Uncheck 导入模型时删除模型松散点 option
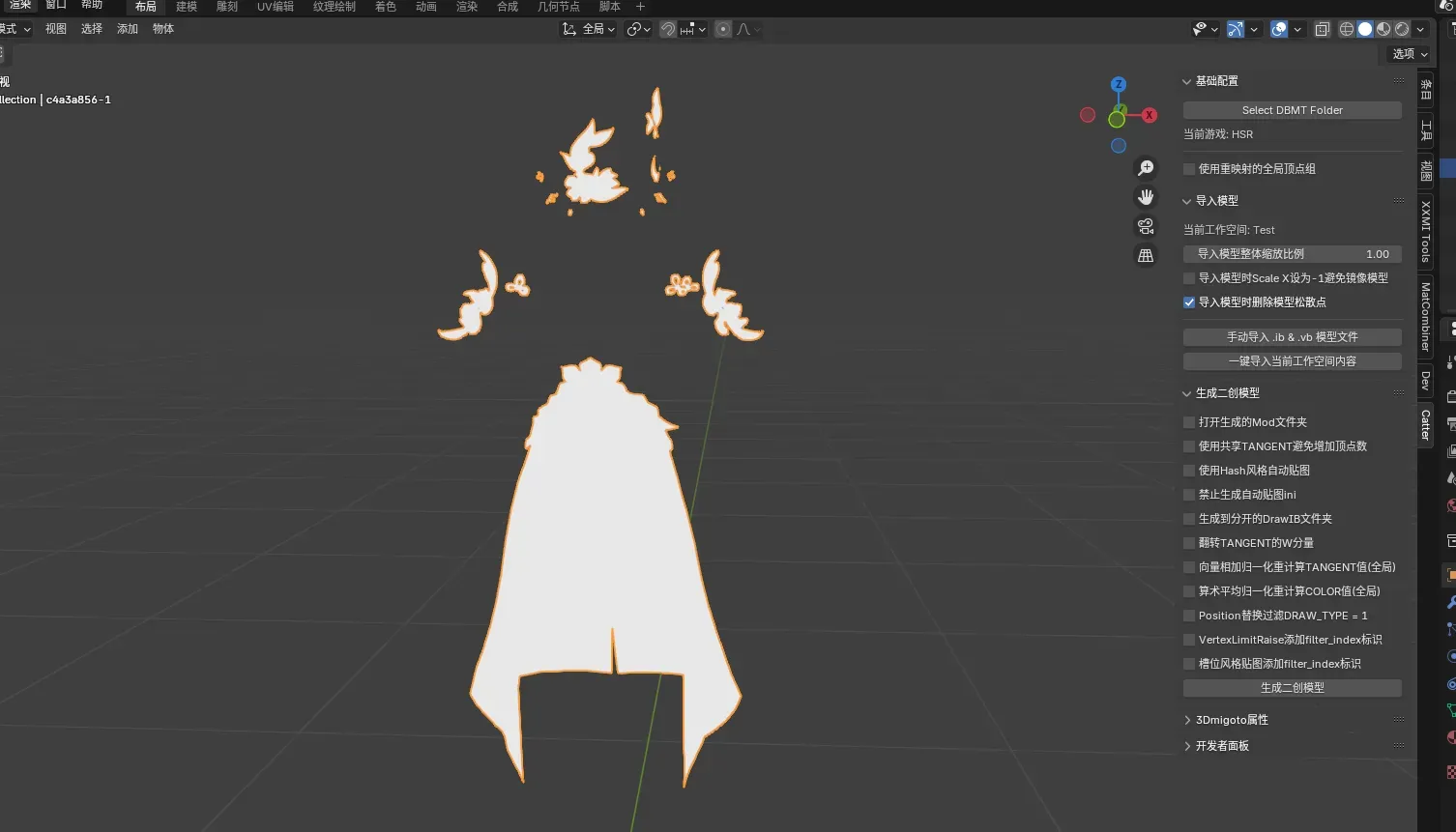Screen dimensions: 1456x832 (x=1189, y=302)
